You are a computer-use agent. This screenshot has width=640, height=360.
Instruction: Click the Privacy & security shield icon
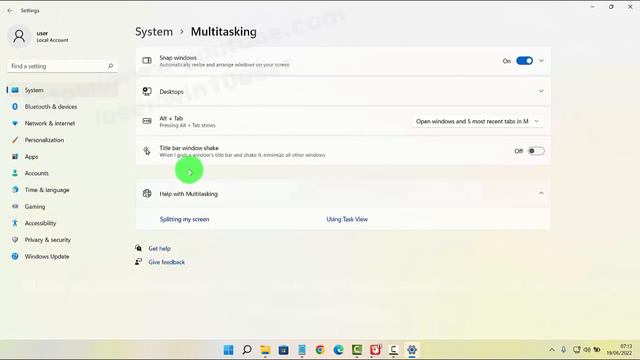(x=15, y=240)
